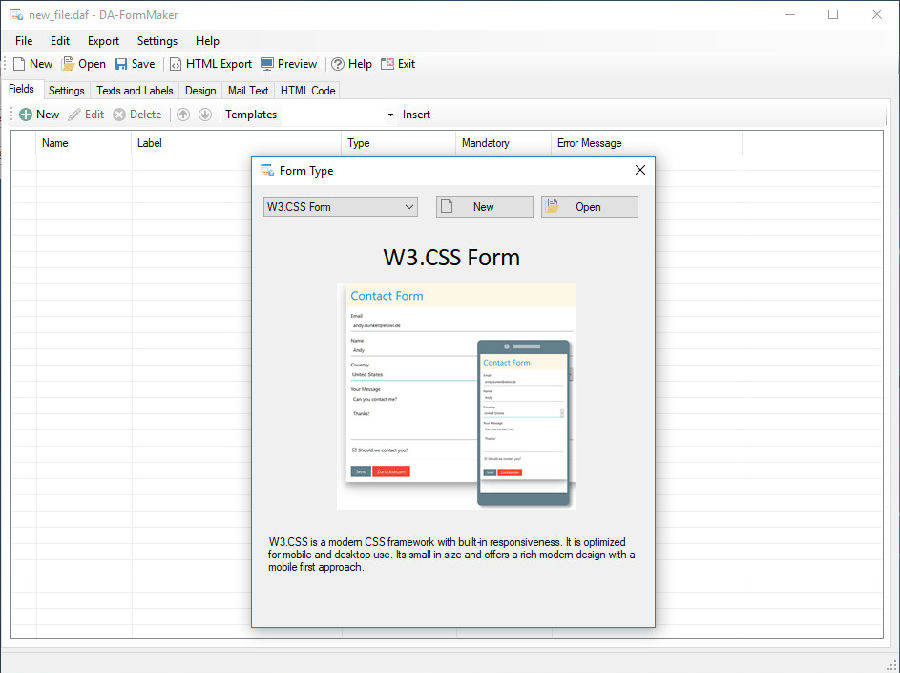
Task: Expand the W3.CSS Form type dropdown
Action: [340, 207]
